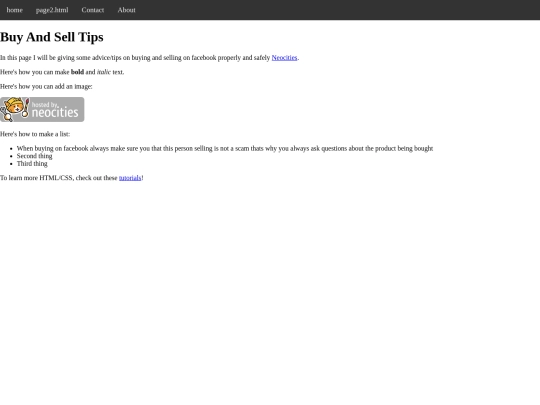Viewport: 540px width, 405px height.
Task: Click the hosted by neocities badge image
Action: click(42, 110)
